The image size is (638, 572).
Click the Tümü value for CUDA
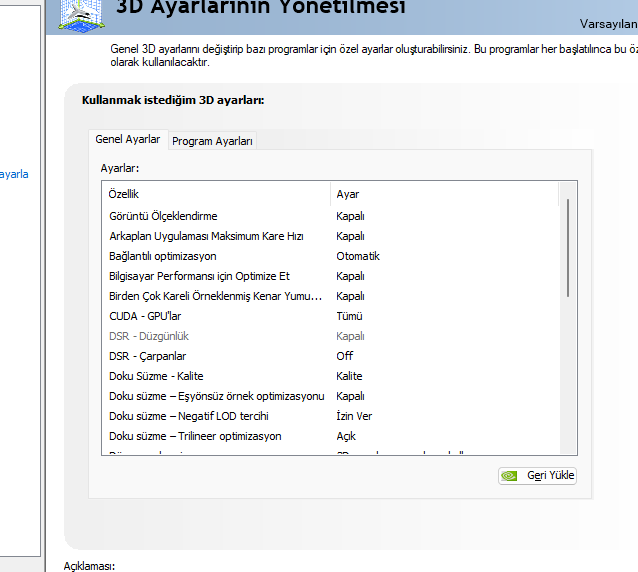[349, 316]
